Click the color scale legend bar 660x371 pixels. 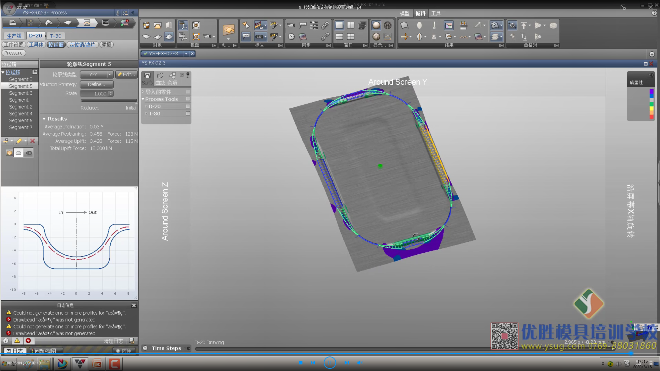tap(652, 104)
